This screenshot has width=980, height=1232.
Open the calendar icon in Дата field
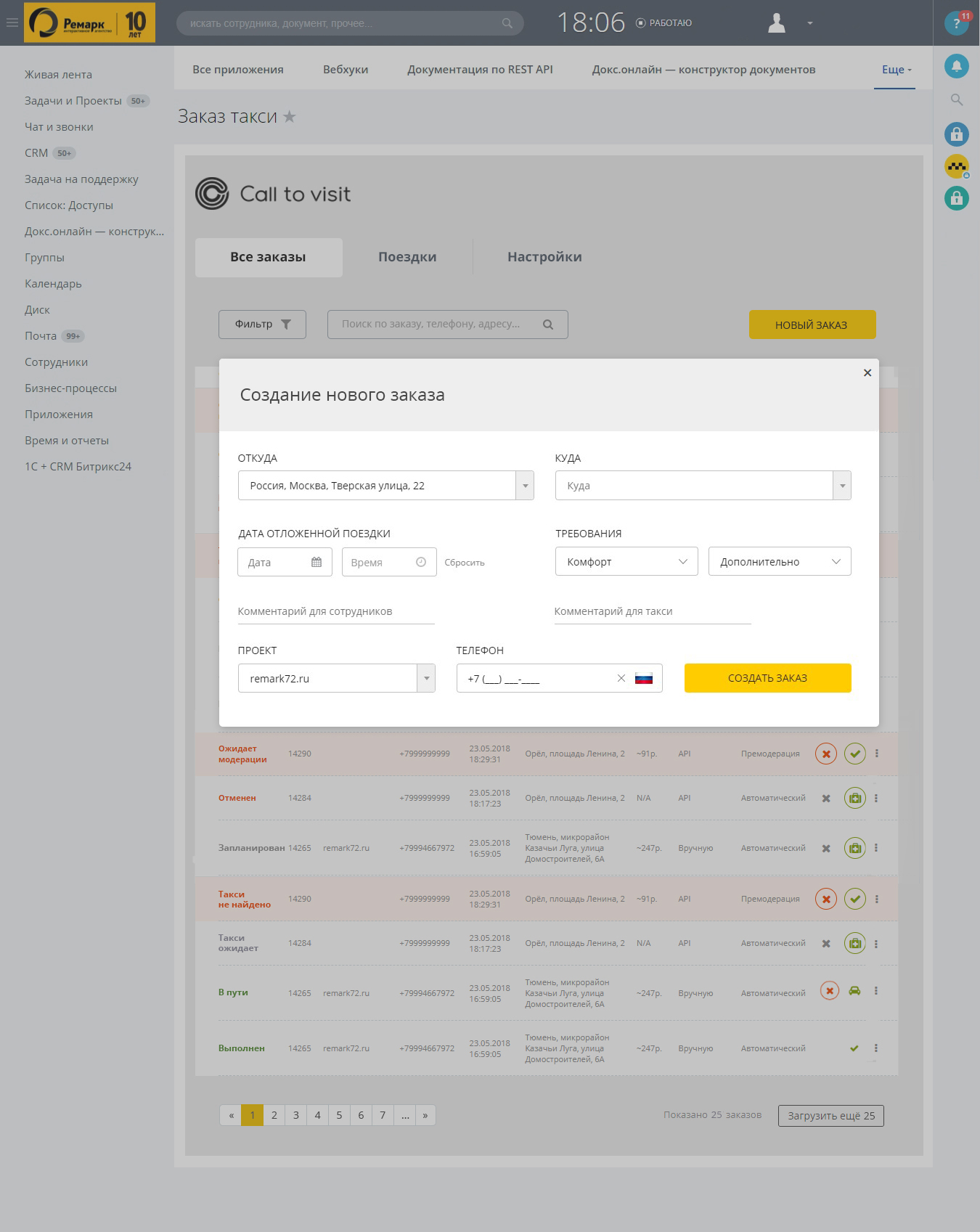(x=317, y=562)
